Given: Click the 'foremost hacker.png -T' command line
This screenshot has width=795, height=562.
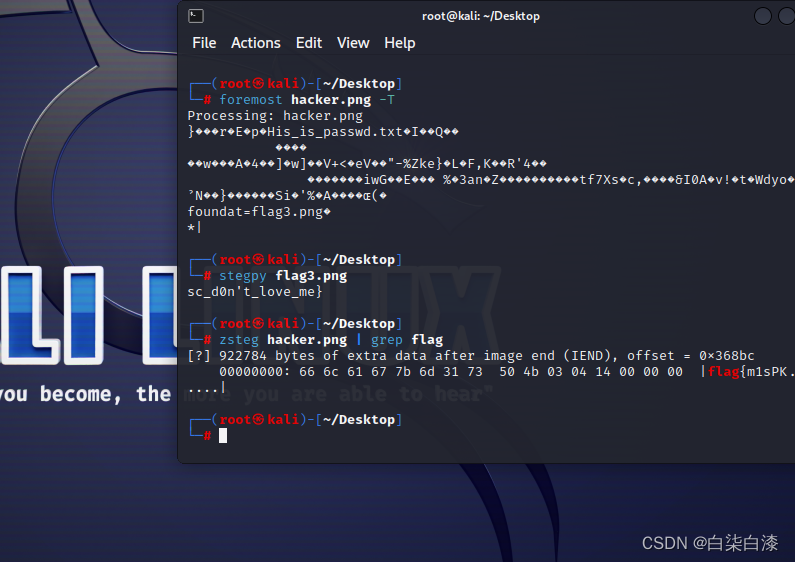Looking at the screenshot, I should tap(307, 100).
